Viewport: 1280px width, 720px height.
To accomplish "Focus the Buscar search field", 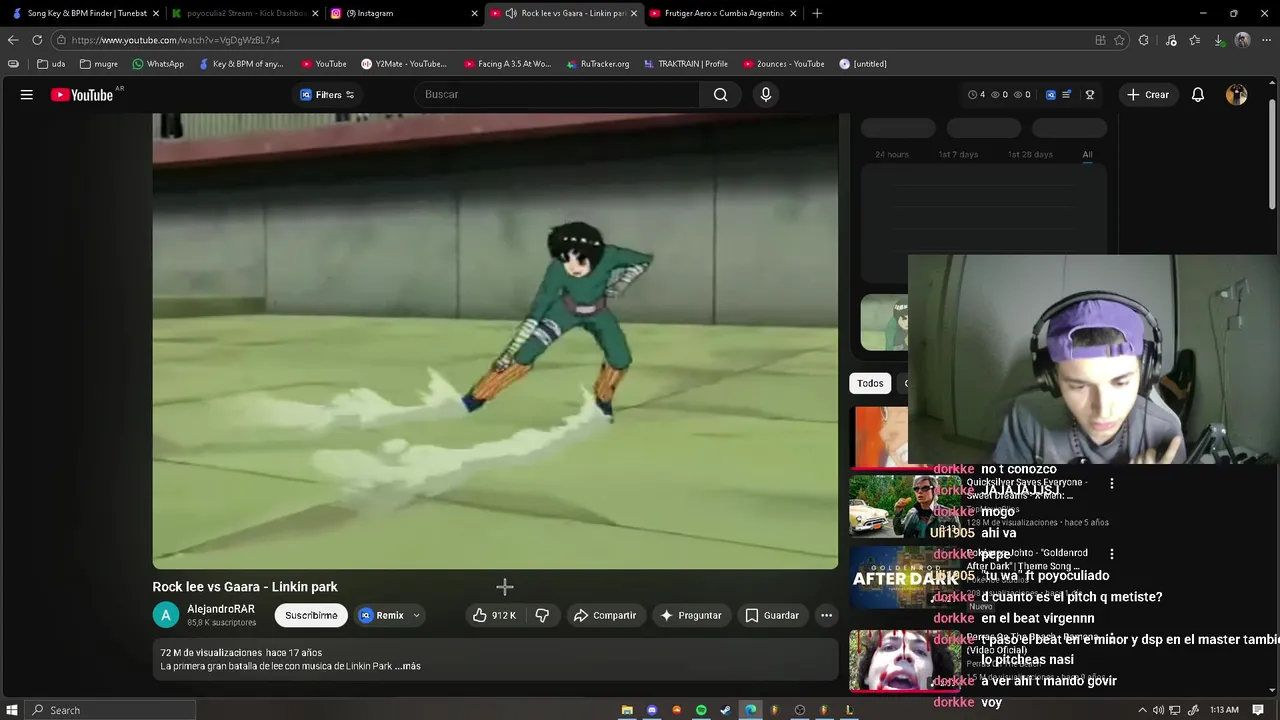I will click(x=557, y=95).
